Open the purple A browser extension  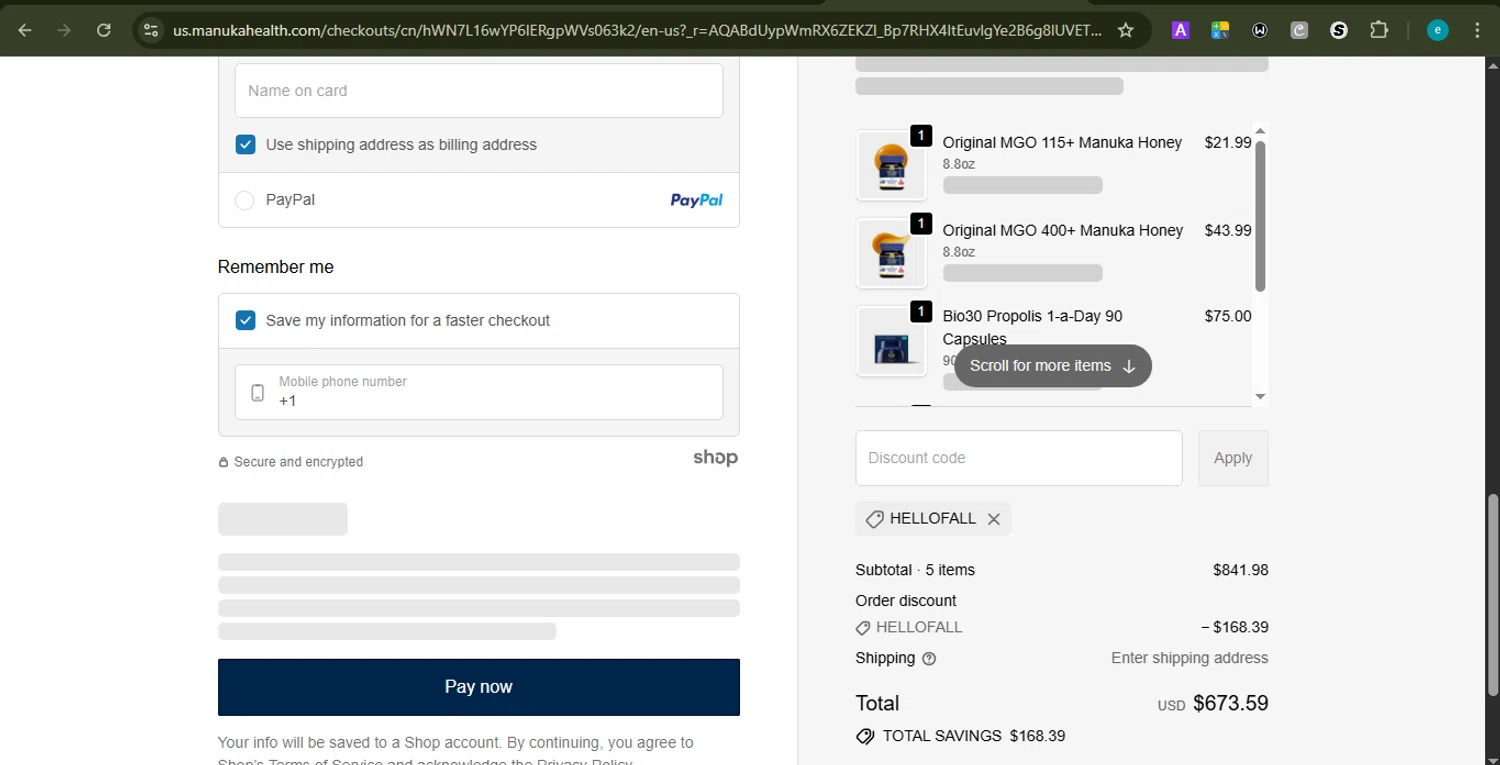pyautogui.click(x=1180, y=30)
